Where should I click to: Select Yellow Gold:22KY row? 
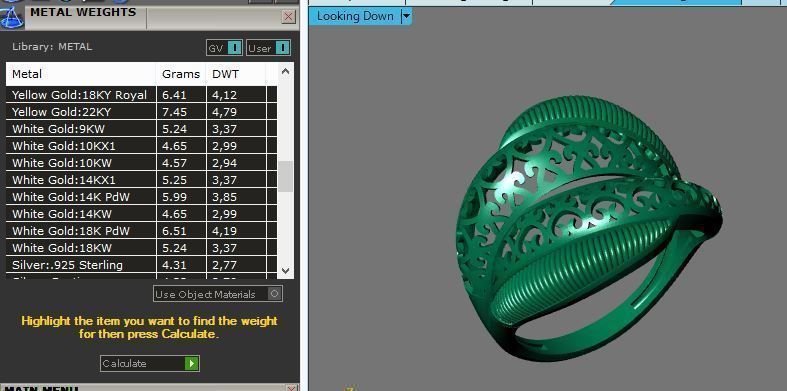[x=141, y=112]
